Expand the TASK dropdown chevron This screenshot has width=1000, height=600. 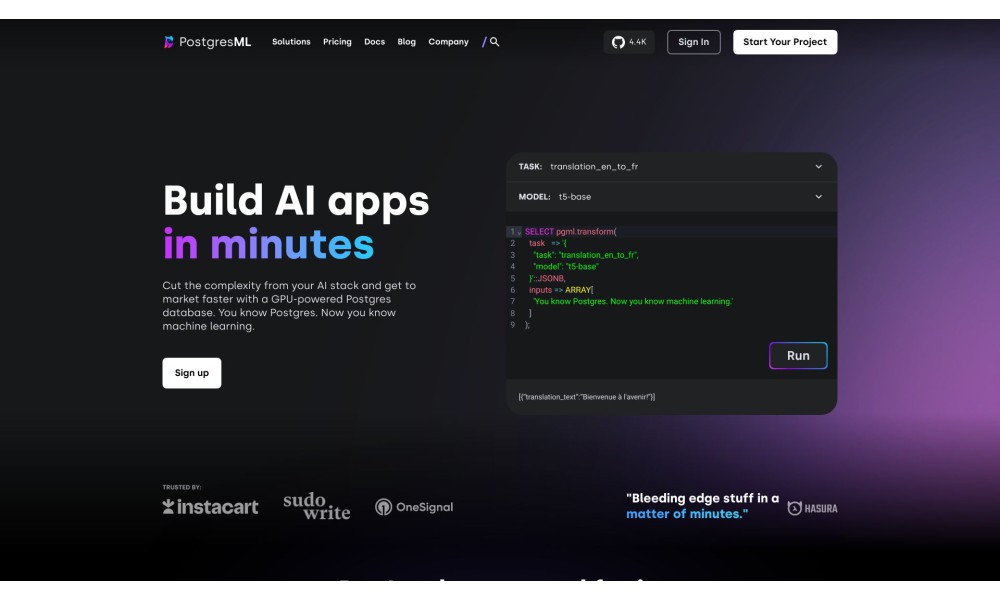(x=818, y=167)
